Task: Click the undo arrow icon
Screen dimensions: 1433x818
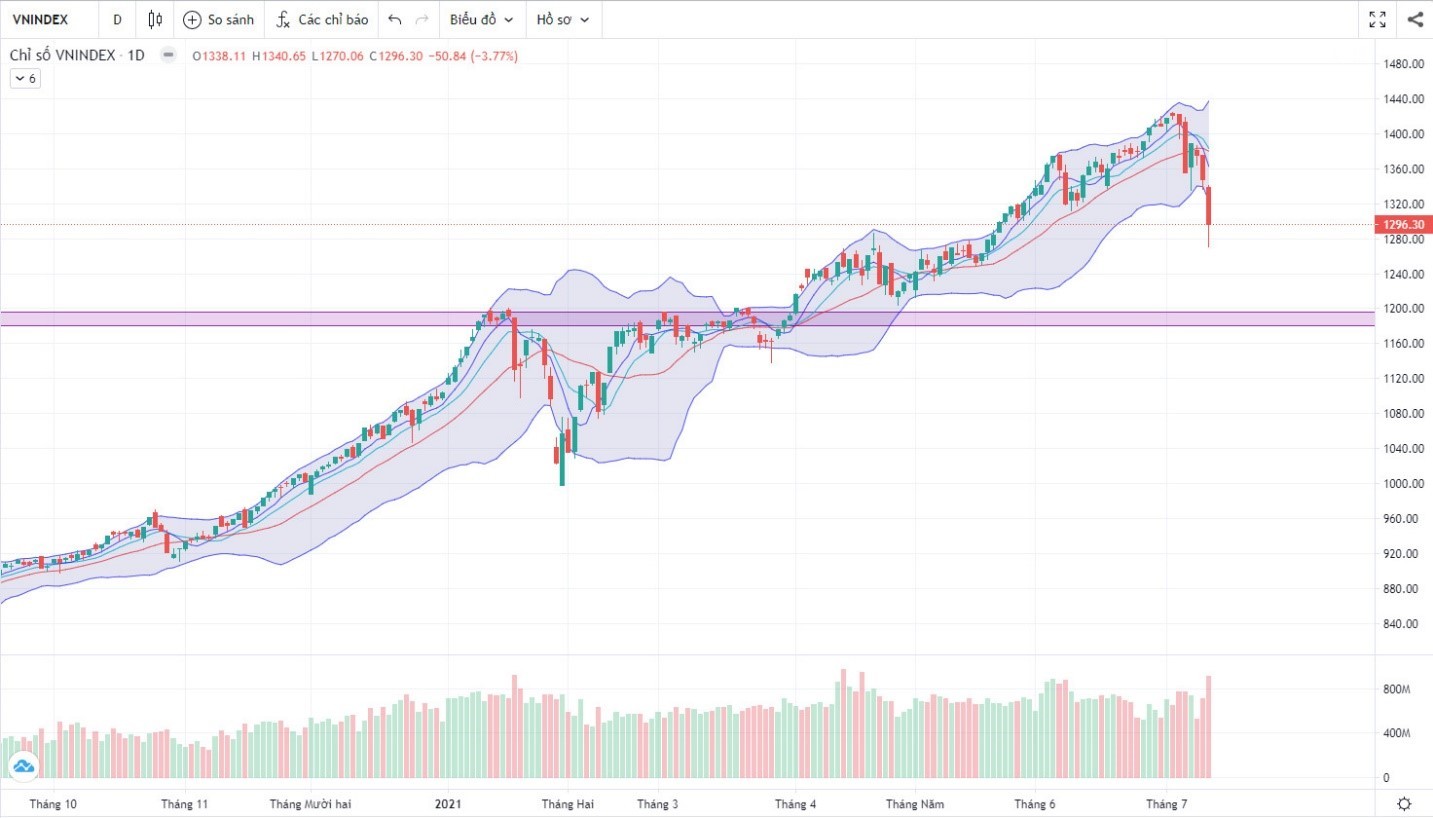Action: click(x=395, y=19)
